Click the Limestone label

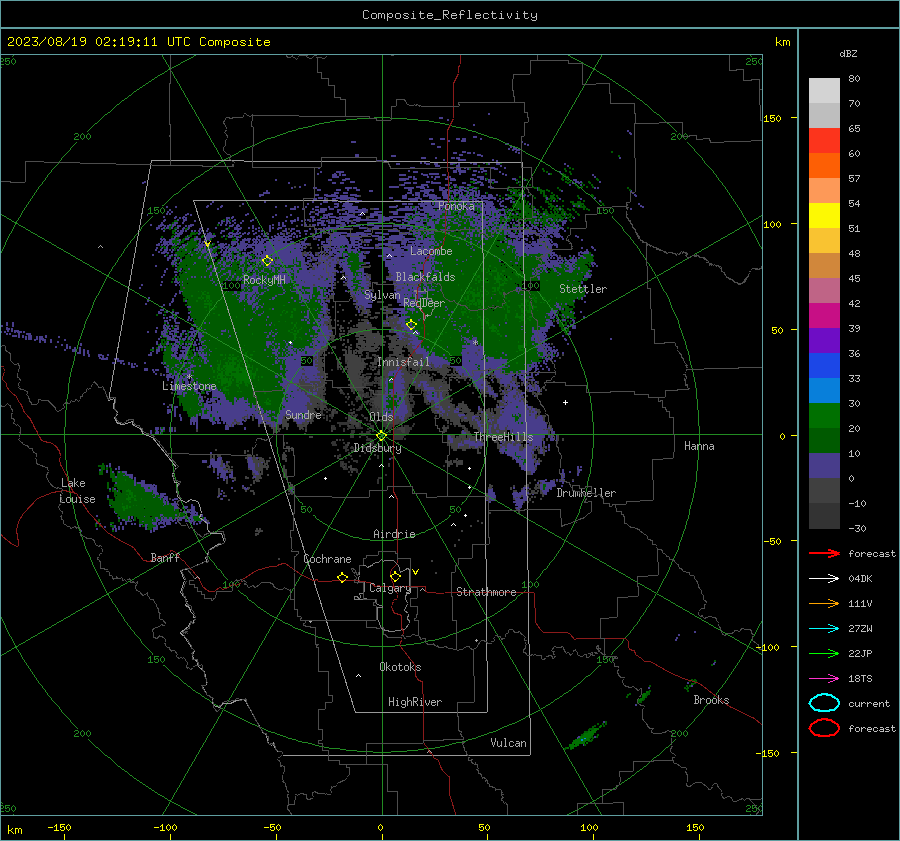click(x=189, y=386)
